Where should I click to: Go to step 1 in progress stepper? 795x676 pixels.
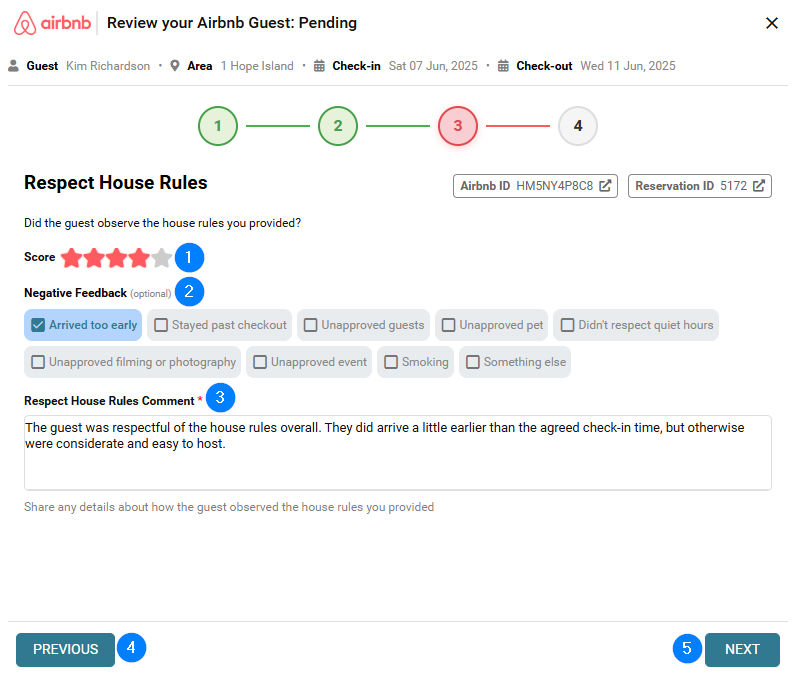pos(218,126)
